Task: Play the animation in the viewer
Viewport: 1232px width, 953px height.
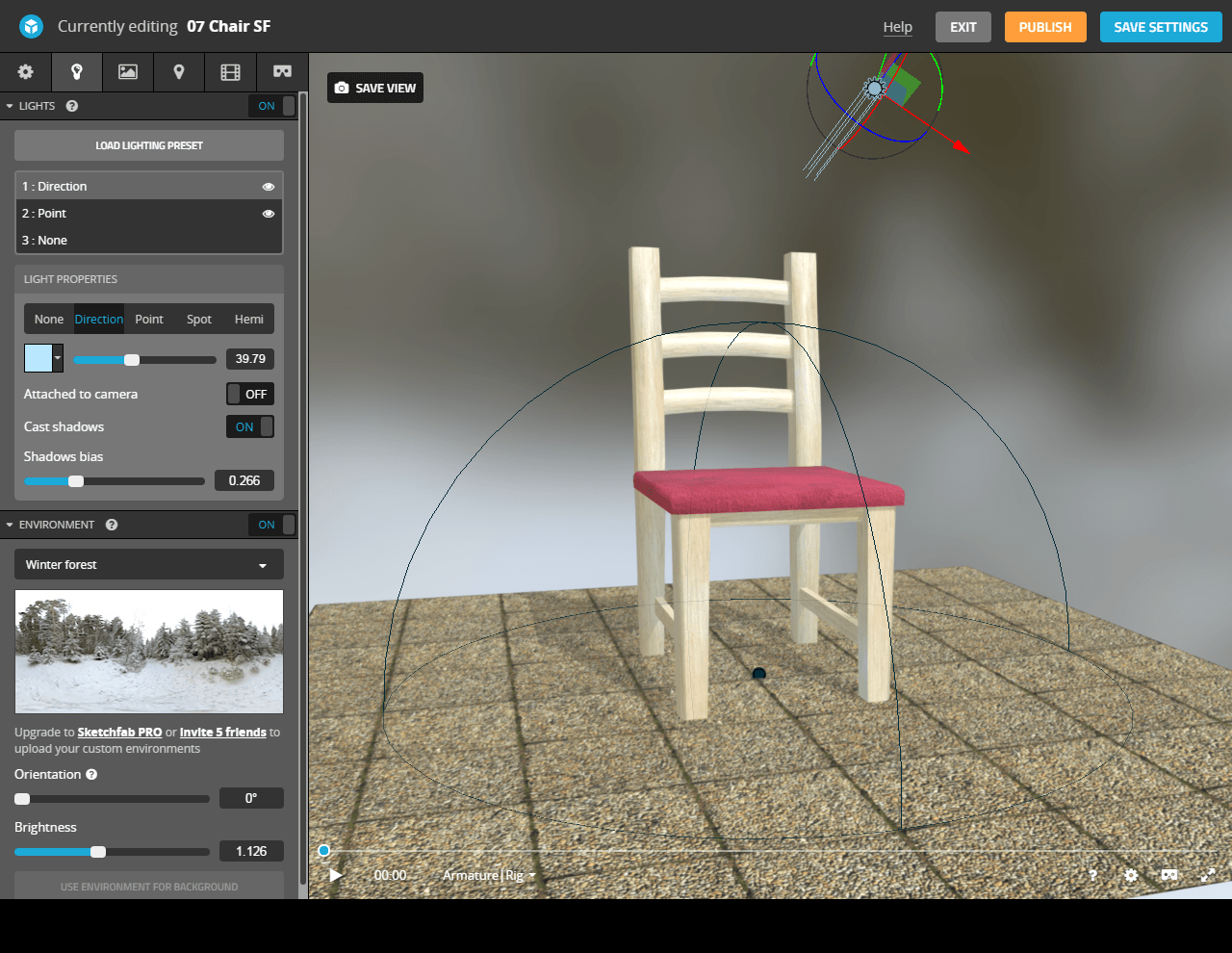Action: pyautogui.click(x=336, y=875)
